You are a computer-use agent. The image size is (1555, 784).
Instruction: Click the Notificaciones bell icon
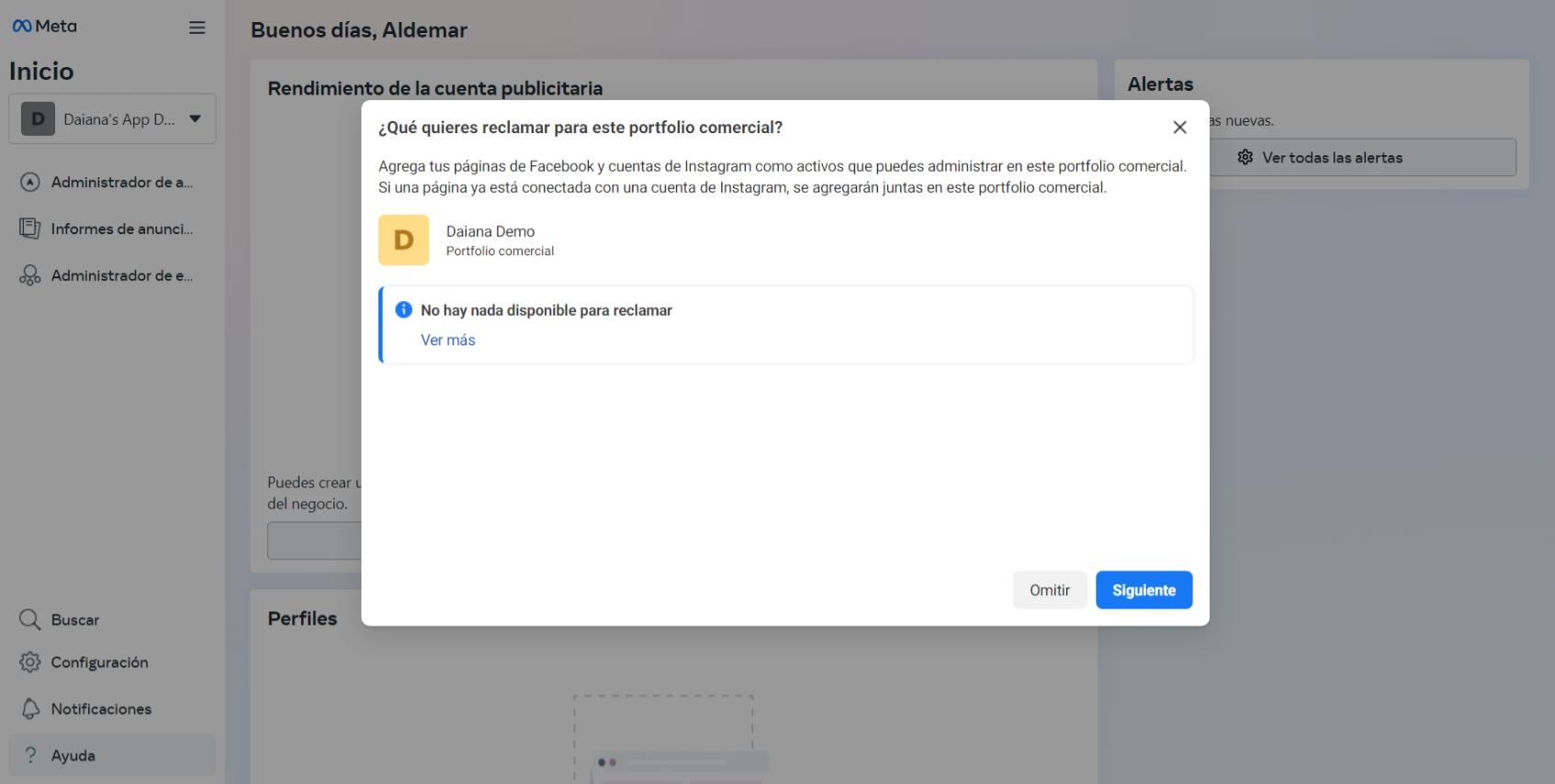click(30, 709)
